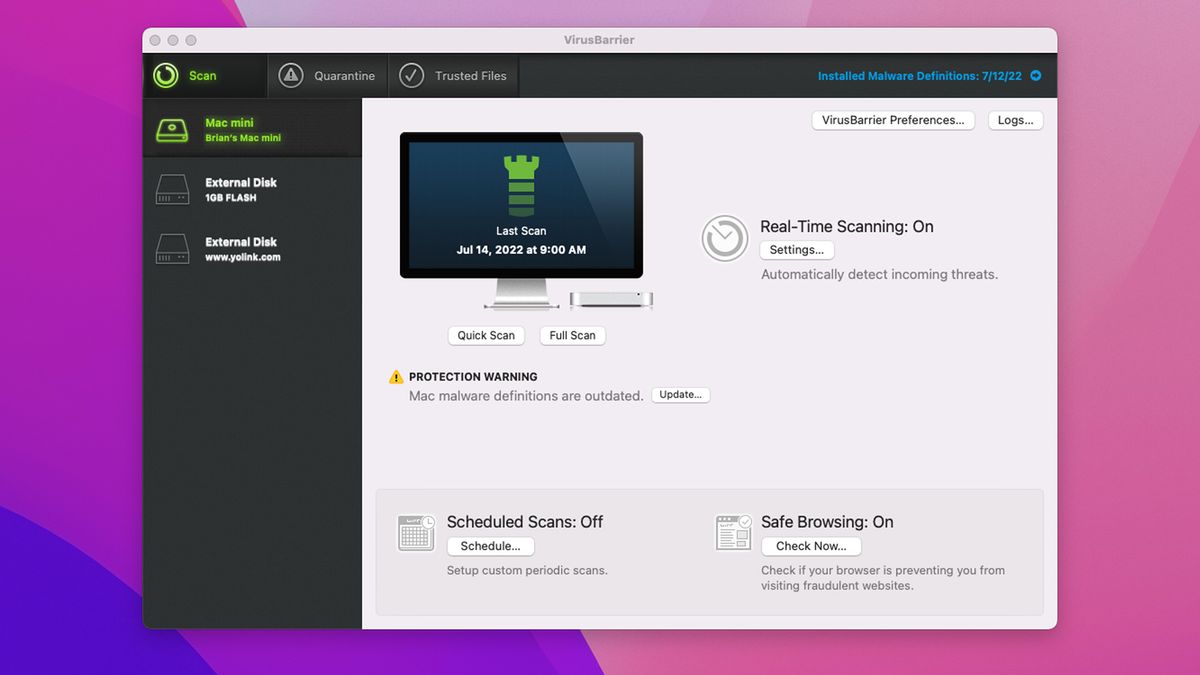Switch to the Quarantine tab
The height and width of the screenshot is (675, 1200).
pos(327,75)
